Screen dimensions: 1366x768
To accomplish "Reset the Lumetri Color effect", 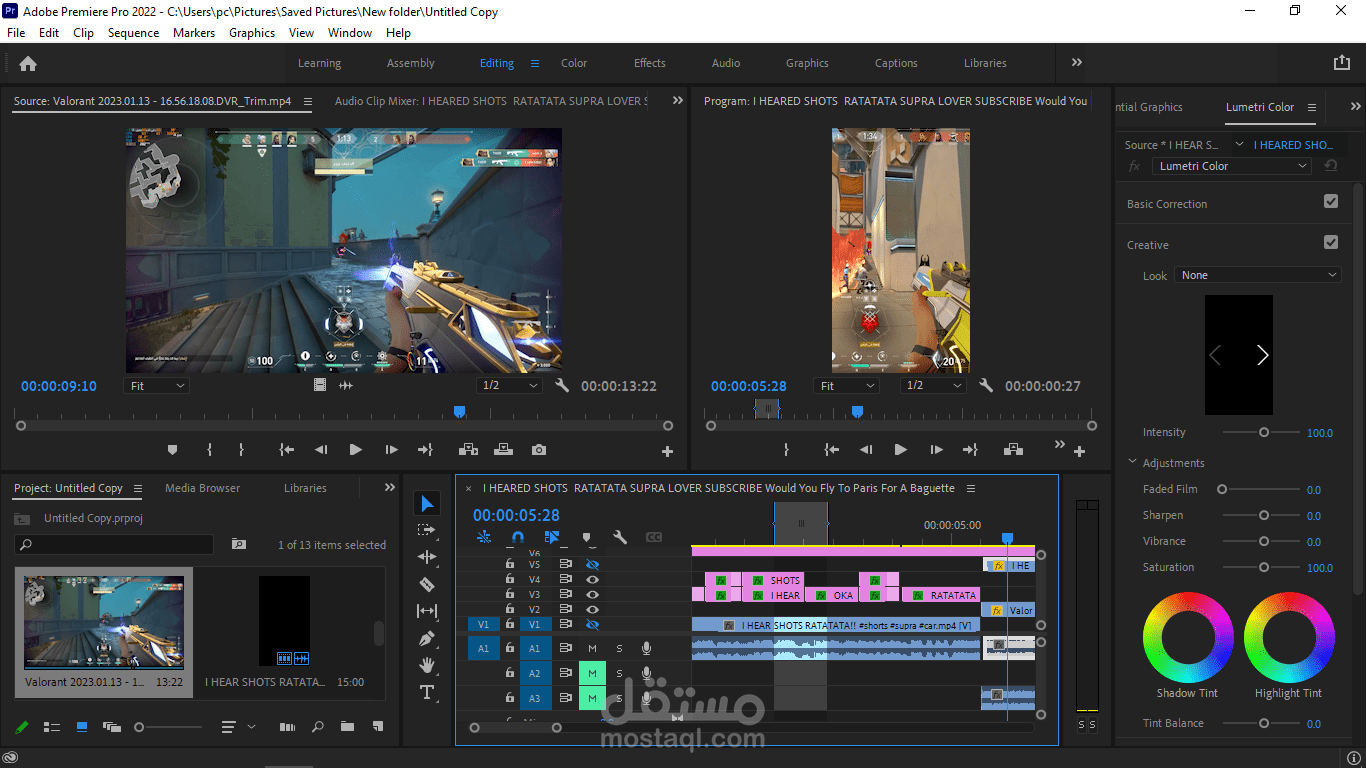I will point(1331,166).
